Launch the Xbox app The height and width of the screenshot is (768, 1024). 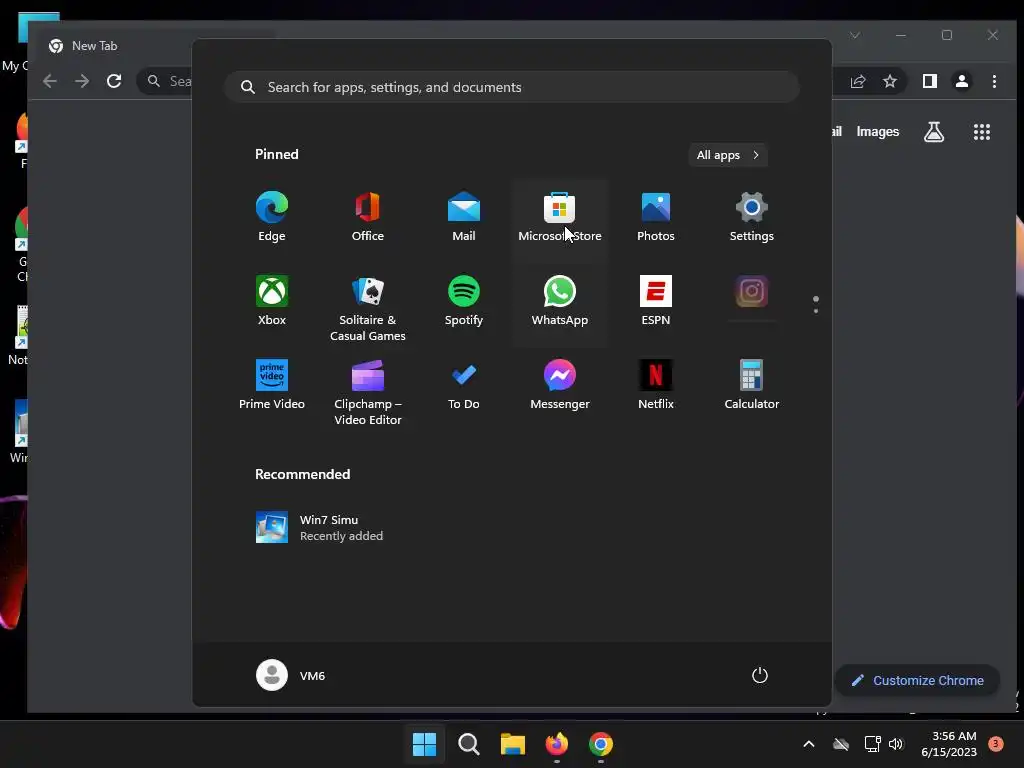coord(272,300)
